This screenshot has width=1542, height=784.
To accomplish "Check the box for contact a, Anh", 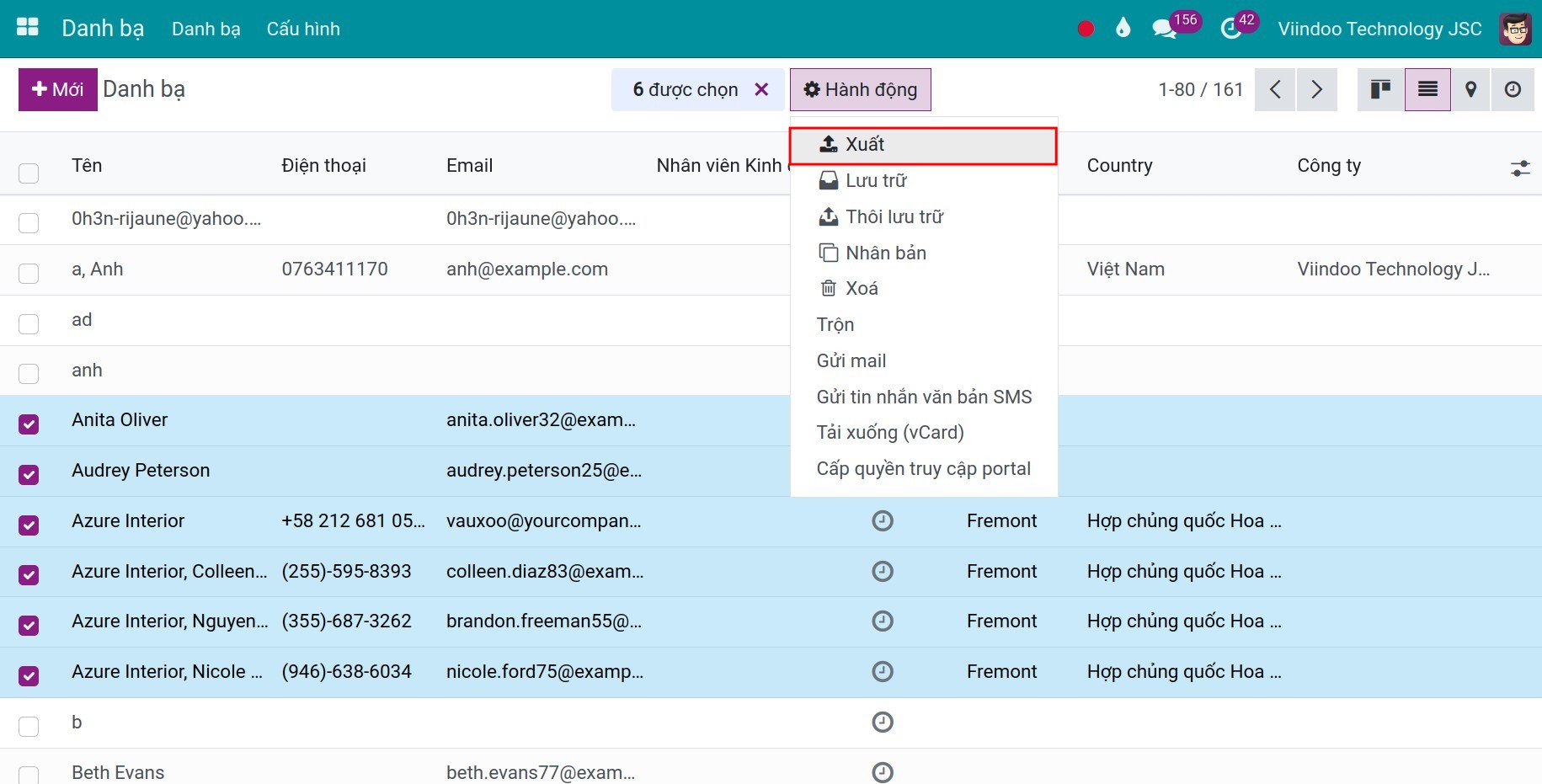I will (29, 273).
